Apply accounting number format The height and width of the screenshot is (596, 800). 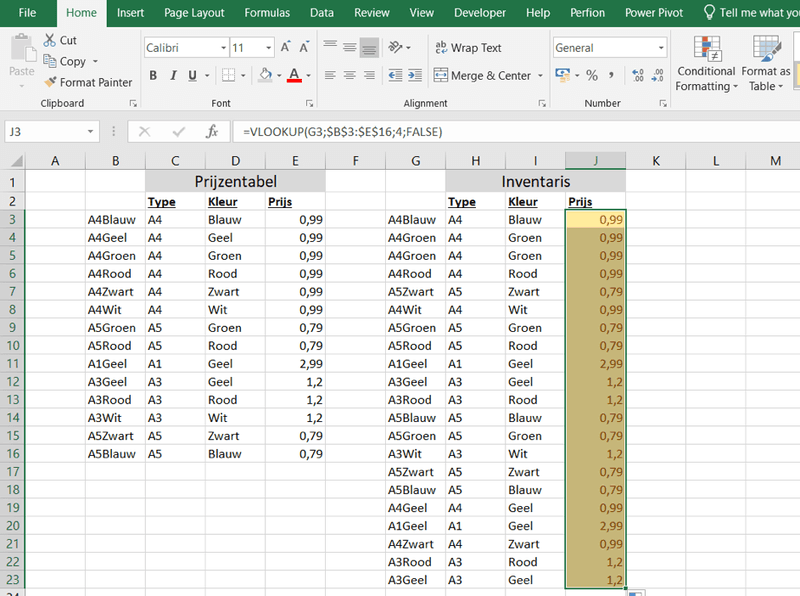[562, 75]
